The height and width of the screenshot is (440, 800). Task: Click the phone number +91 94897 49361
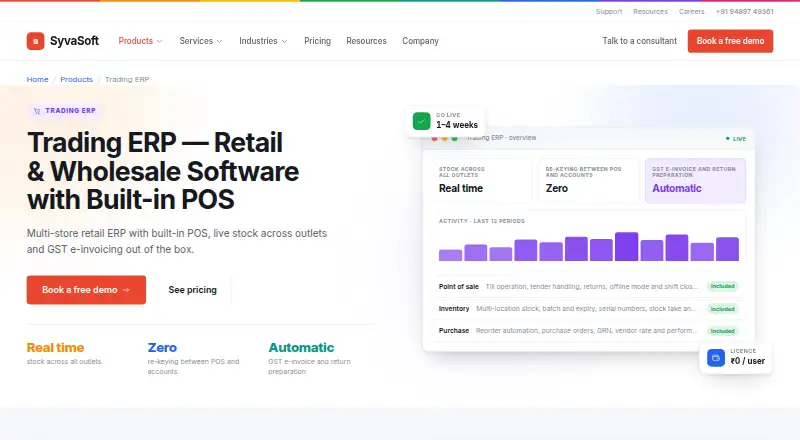click(x=744, y=11)
